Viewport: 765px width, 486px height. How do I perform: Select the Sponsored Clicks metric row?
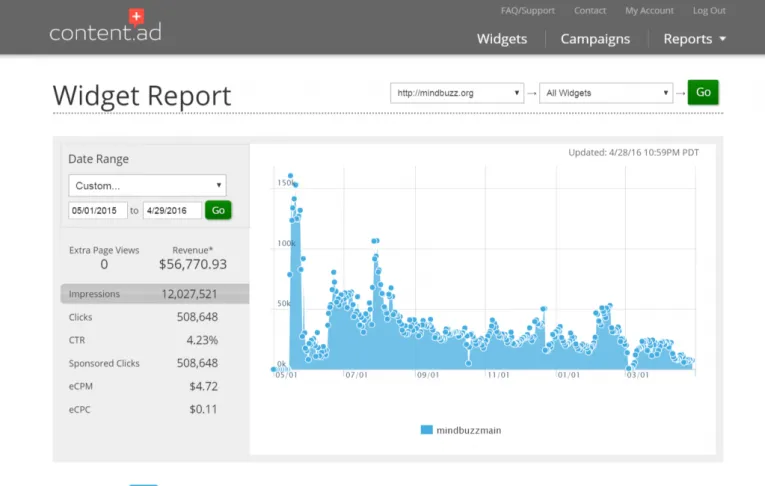click(x=155, y=363)
